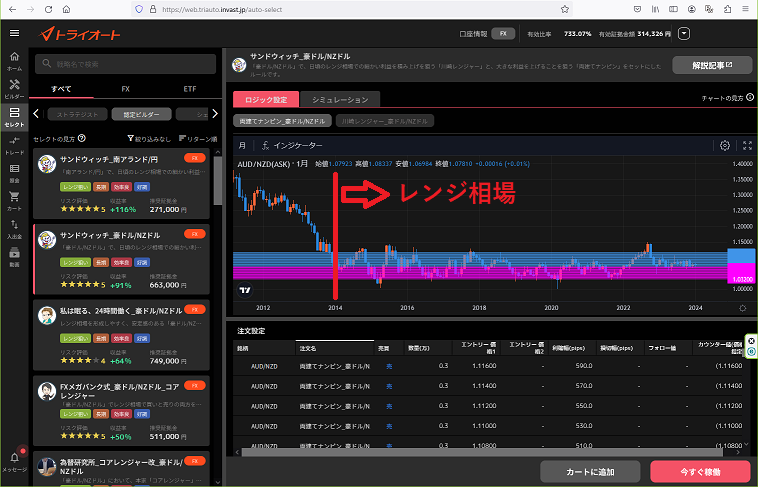Click カートに追加 button
This screenshot has height=487, width=759.
click(590, 472)
